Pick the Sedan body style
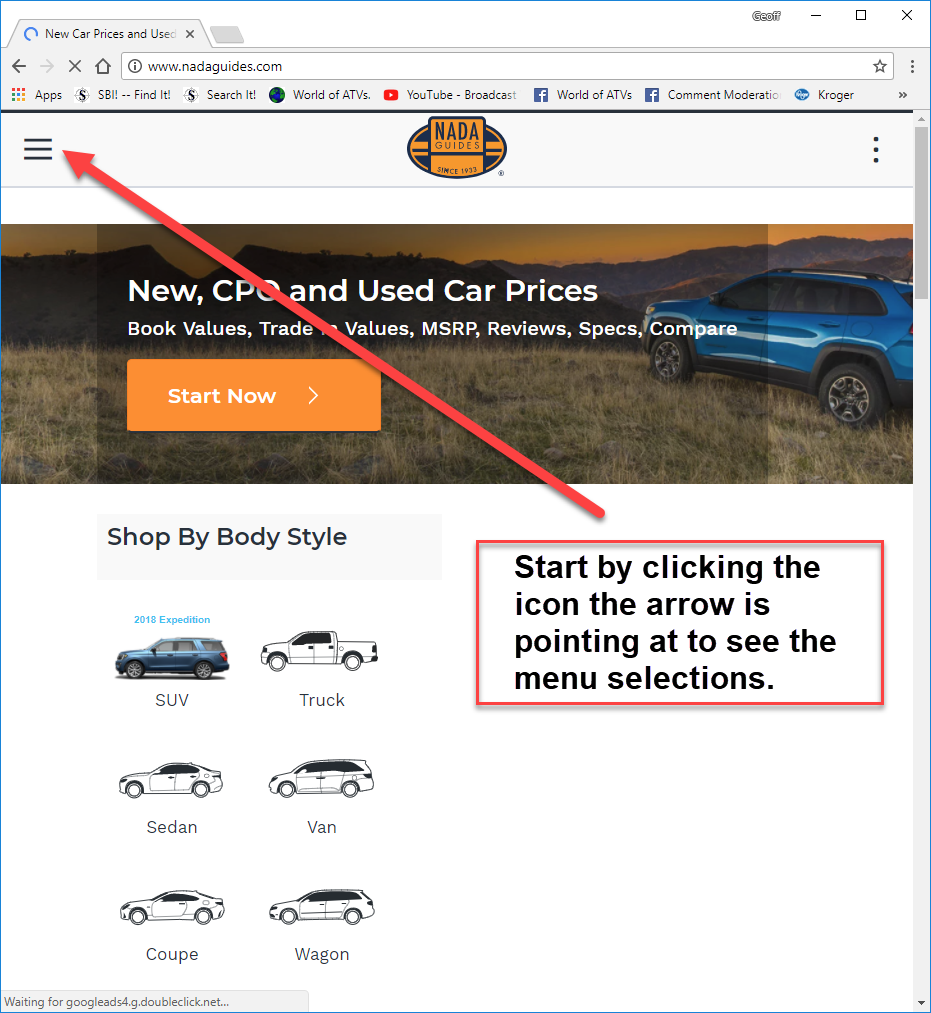Image resolution: width=931 pixels, height=1013 pixels. 172,799
